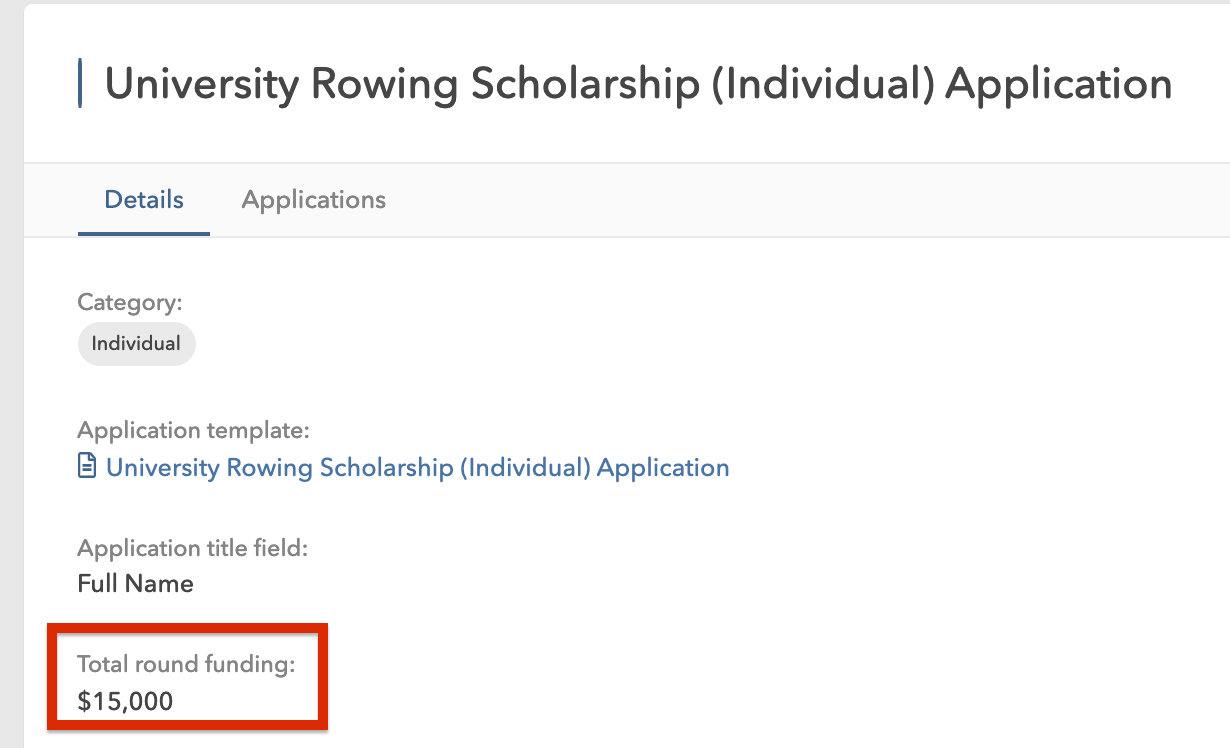Viewport: 1230px width, 748px height.
Task: Open University Rowing Scholarship application template link
Action: click(x=417, y=467)
